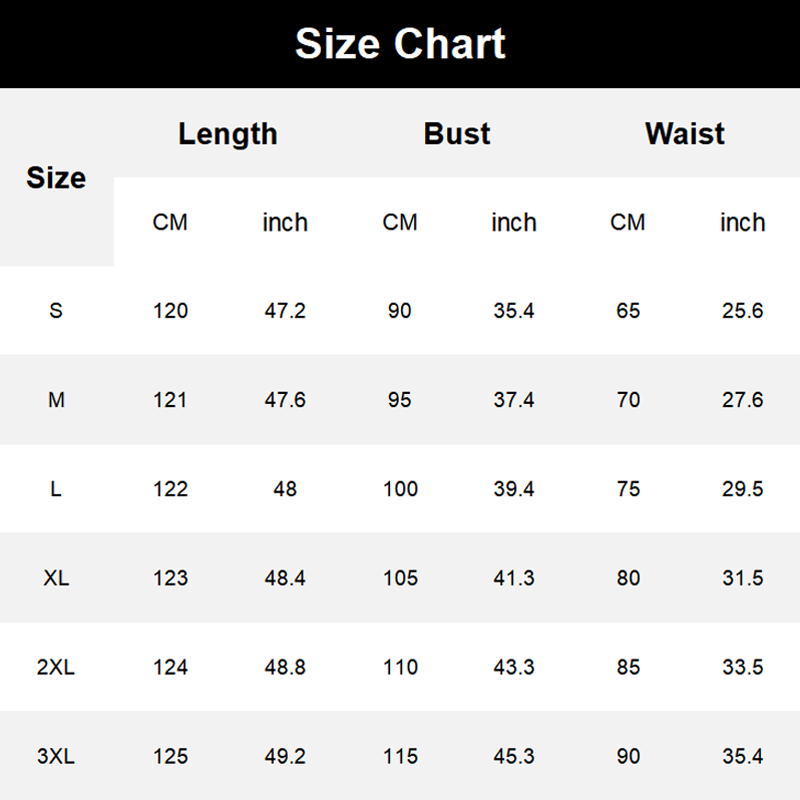Select the Size column header
Image resolution: width=800 pixels, height=800 pixels.
coord(56,178)
